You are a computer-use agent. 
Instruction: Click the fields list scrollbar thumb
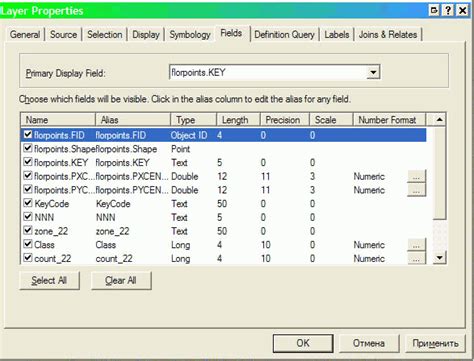[x=440, y=173]
